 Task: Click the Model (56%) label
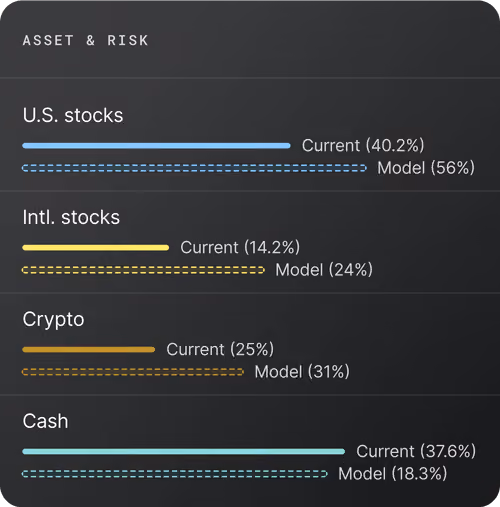426,168
